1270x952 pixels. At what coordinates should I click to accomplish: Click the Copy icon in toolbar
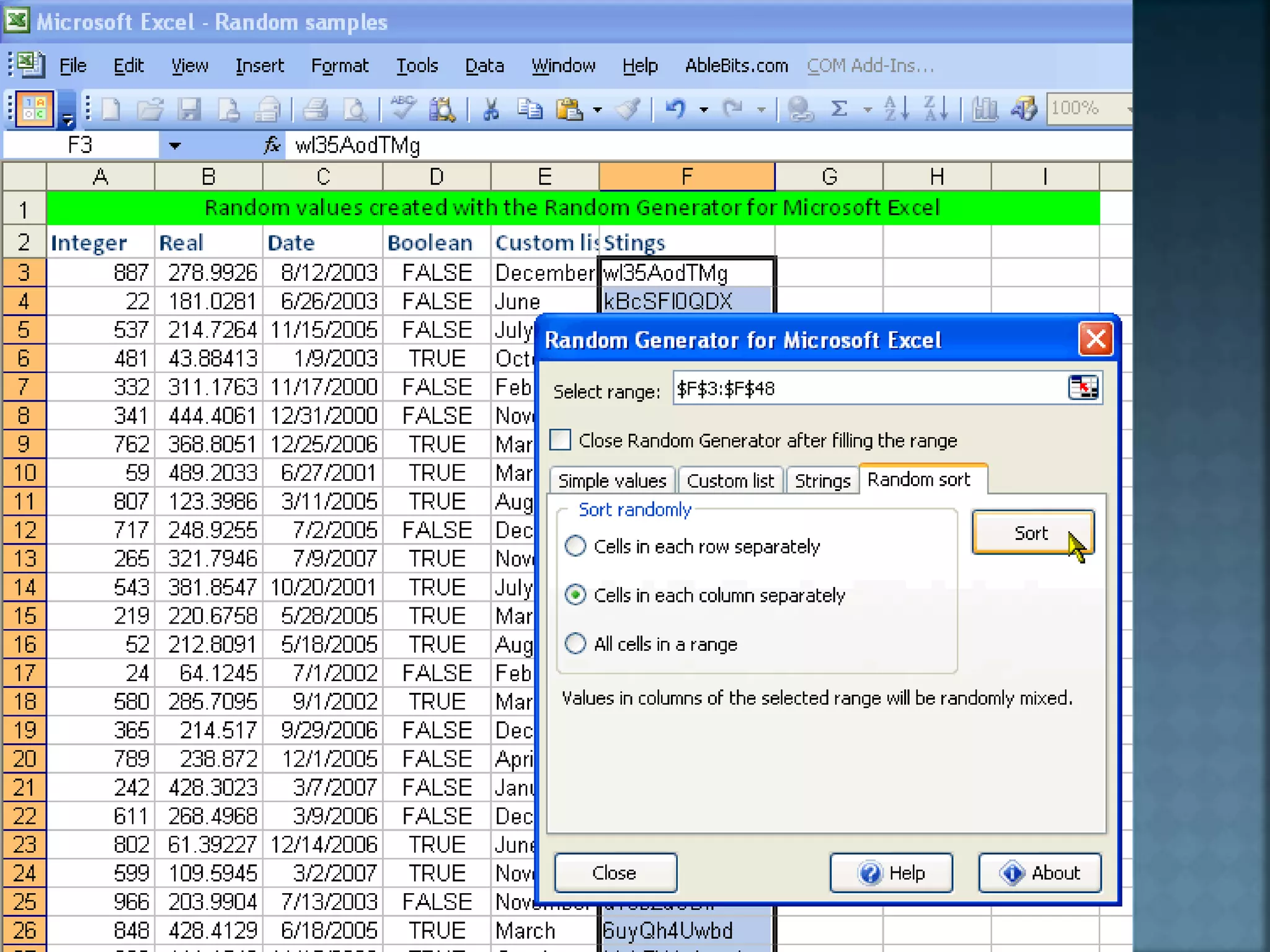(x=529, y=110)
